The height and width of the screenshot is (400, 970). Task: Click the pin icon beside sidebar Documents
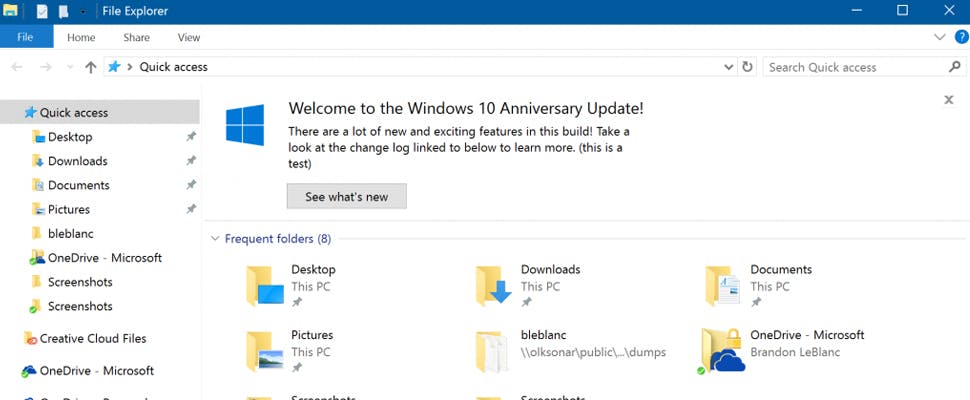(191, 185)
